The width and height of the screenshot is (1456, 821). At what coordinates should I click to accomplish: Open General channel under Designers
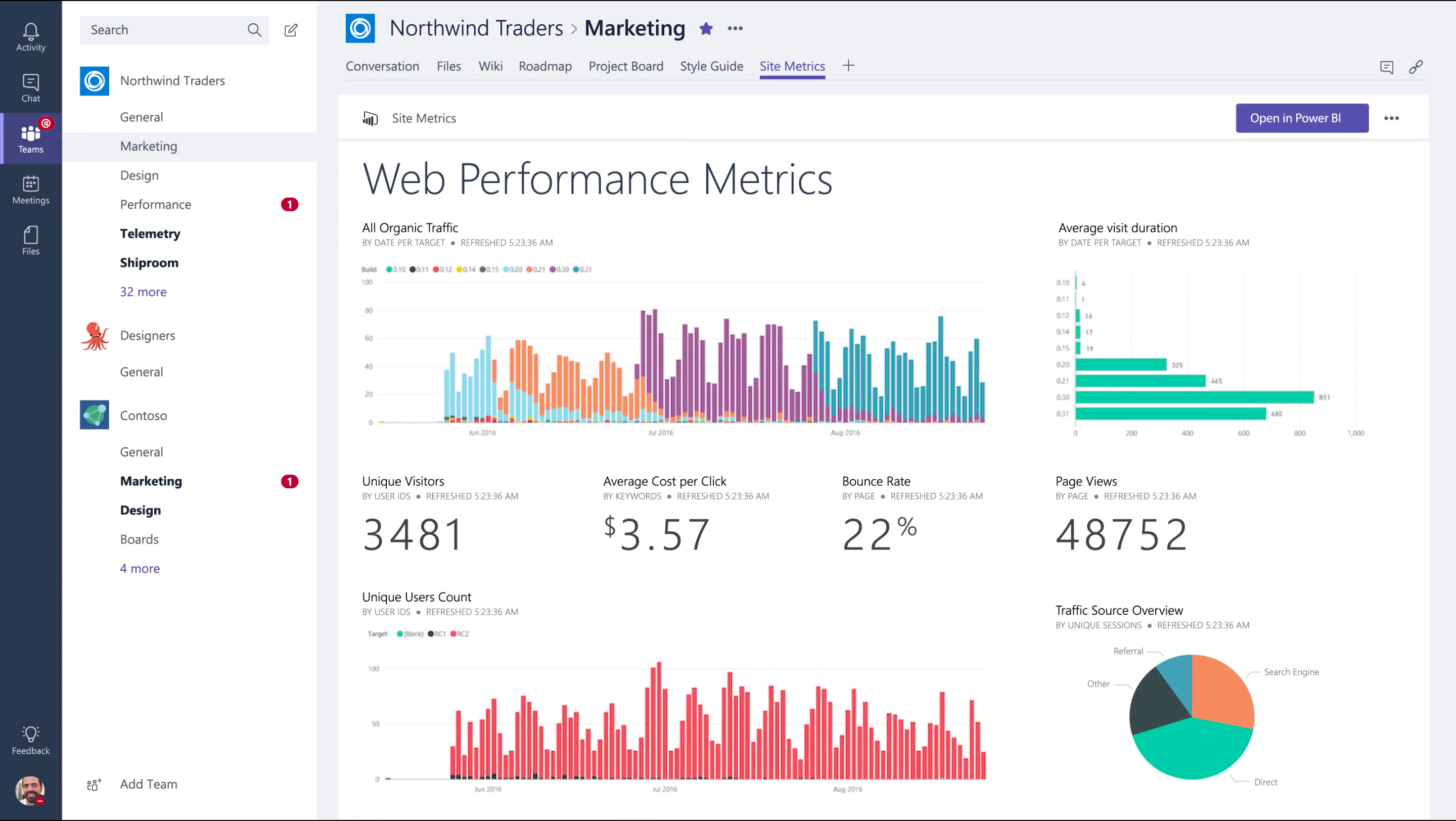pos(142,372)
